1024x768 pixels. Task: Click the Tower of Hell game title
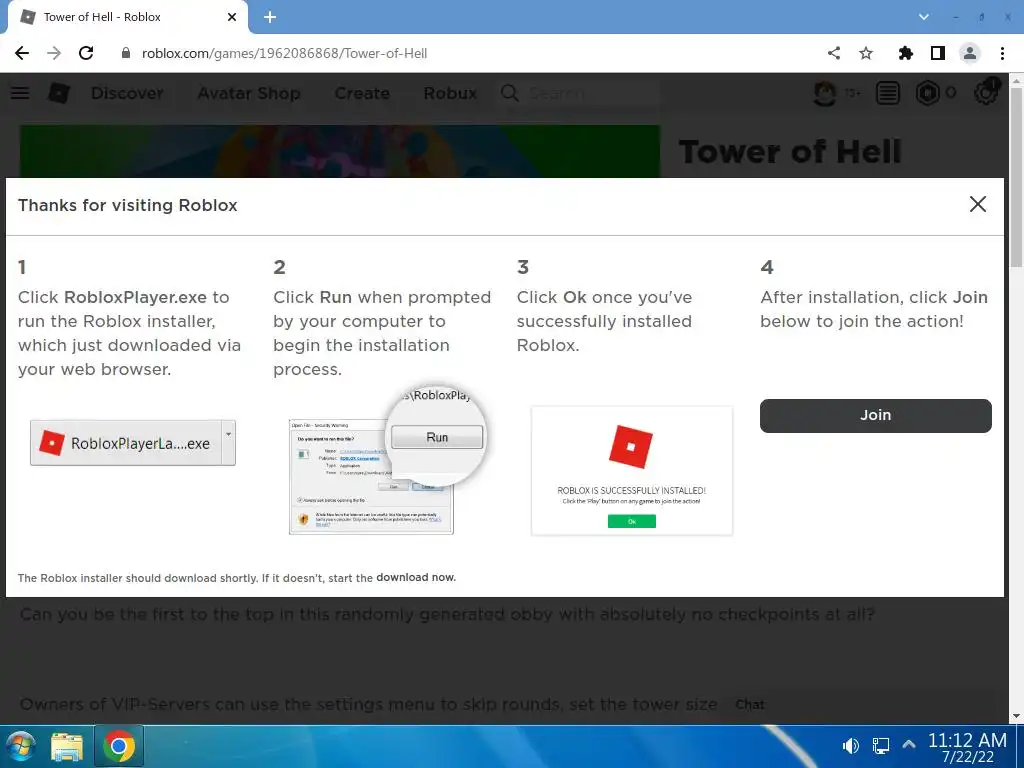point(790,152)
